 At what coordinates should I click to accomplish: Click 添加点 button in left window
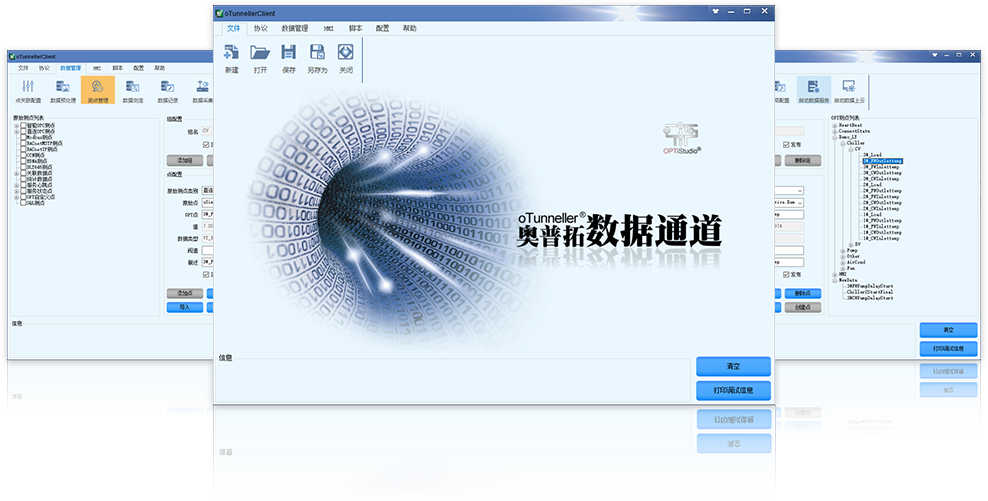(185, 294)
